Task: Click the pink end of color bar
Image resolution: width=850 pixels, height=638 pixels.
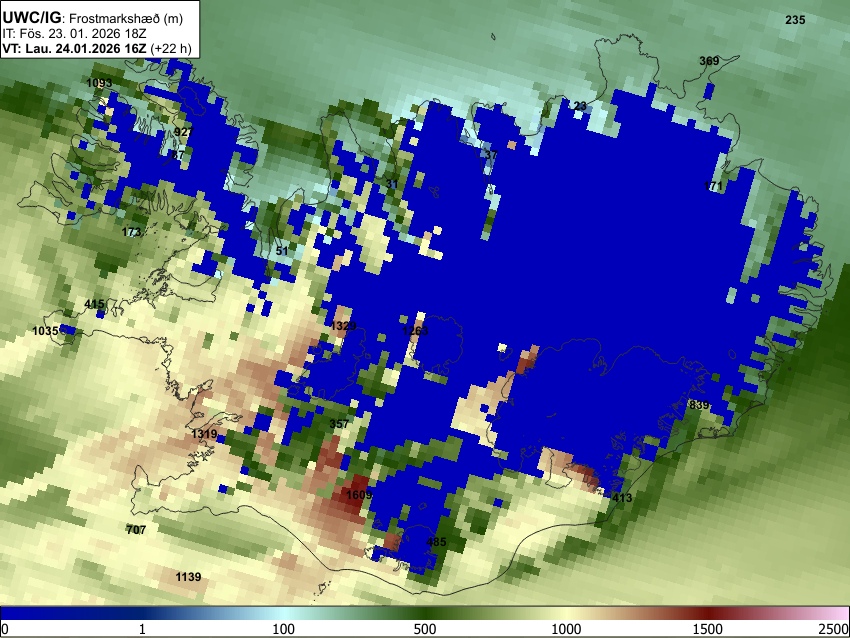Action: [838, 613]
